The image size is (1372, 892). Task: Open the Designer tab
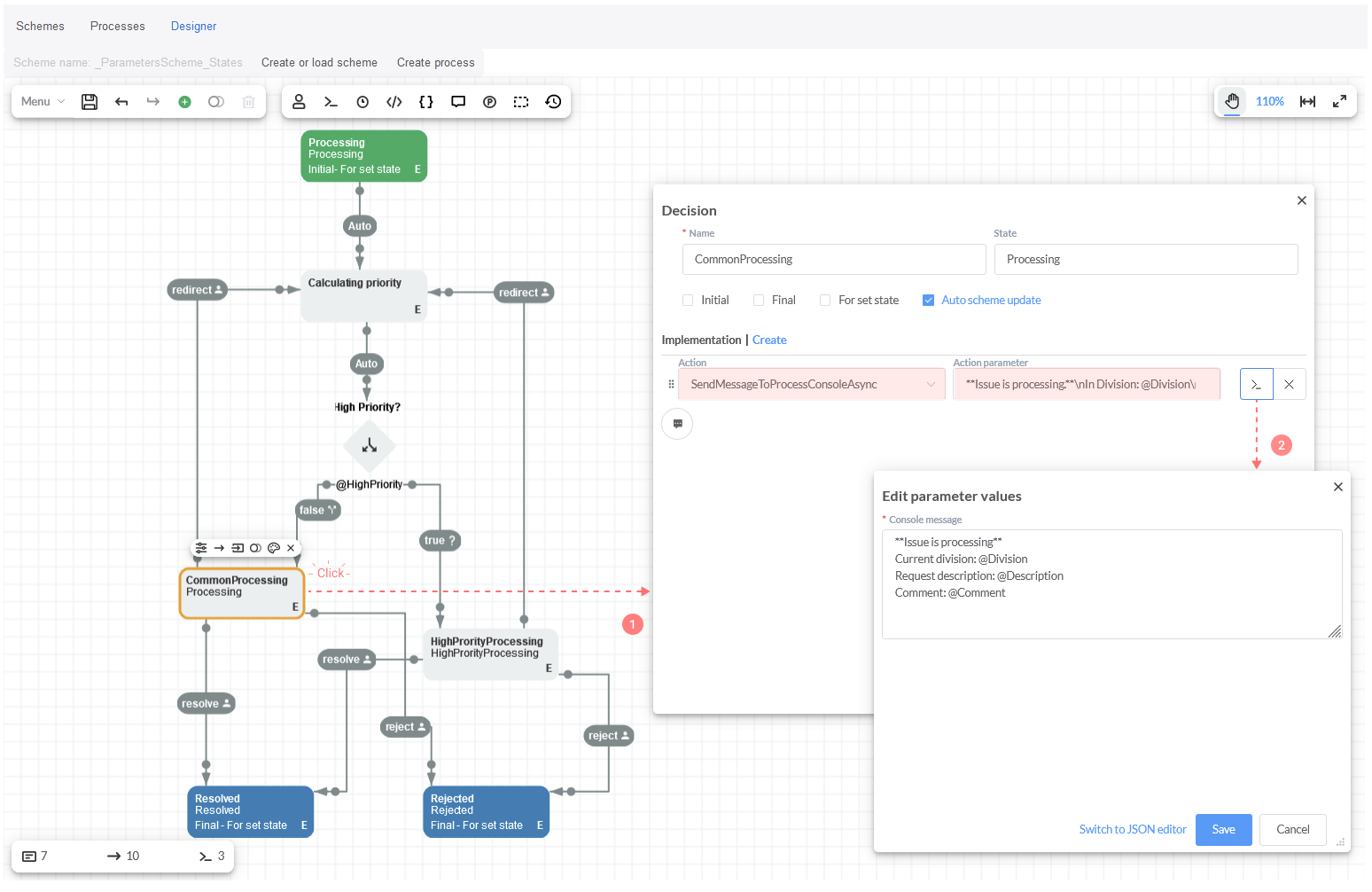pos(193,27)
